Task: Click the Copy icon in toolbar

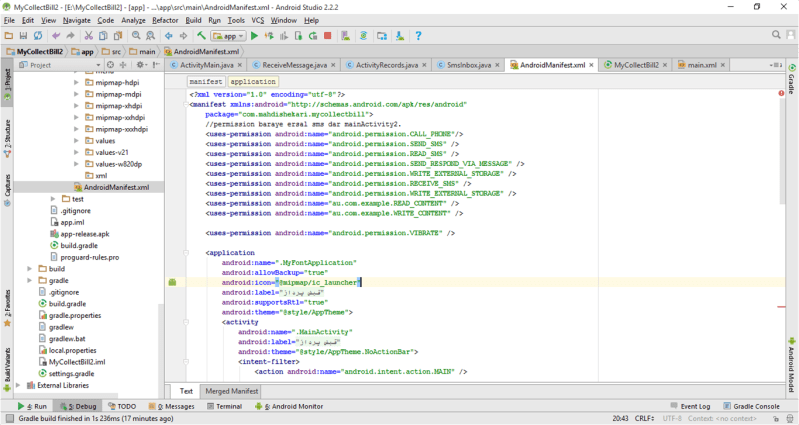Action: tap(103, 36)
